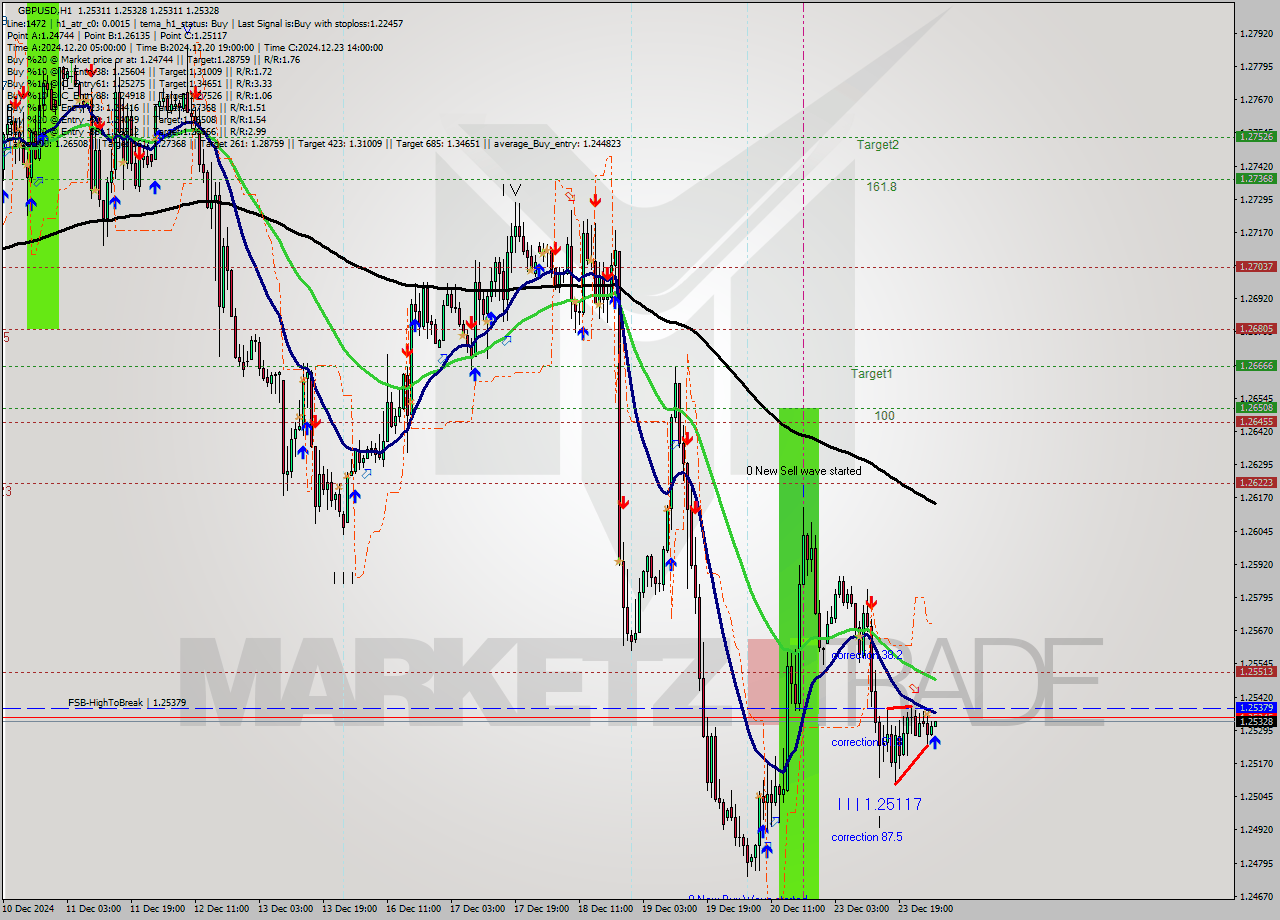Click the 1.24795 price axis label
The image size is (1280, 920).
[x=1256, y=862]
